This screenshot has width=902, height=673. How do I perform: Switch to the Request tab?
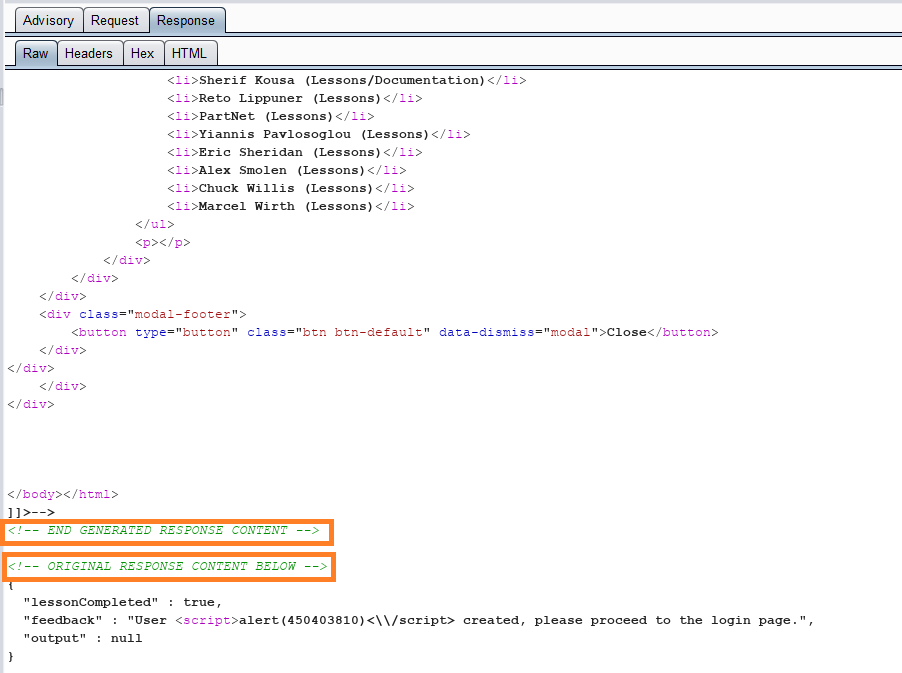click(115, 21)
